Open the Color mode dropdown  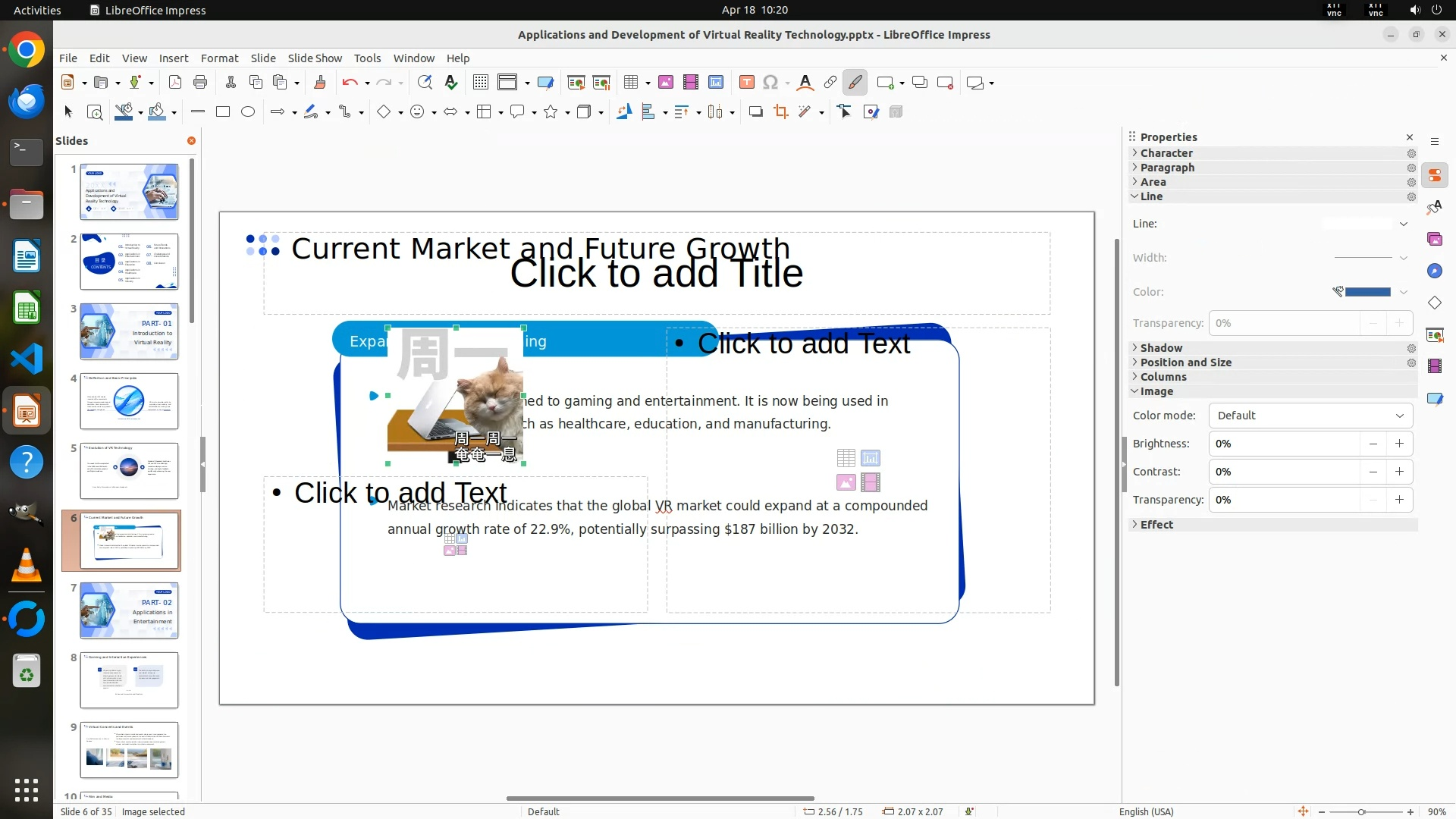coord(1310,416)
